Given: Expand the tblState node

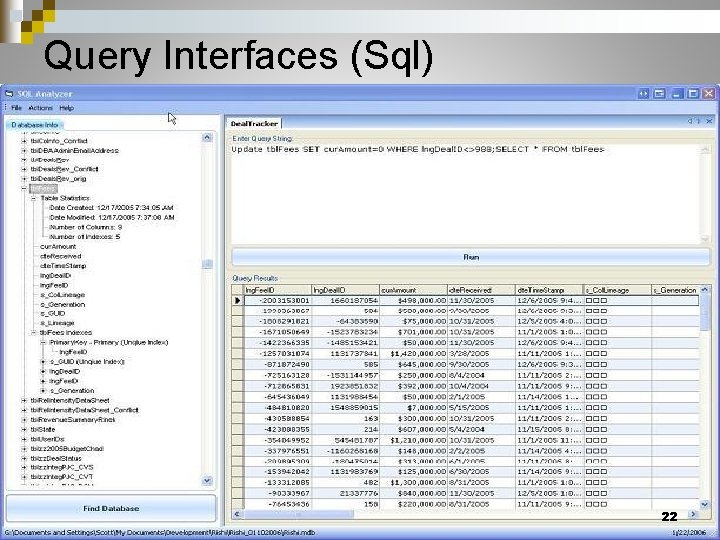Looking at the screenshot, I should [x=24, y=429].
